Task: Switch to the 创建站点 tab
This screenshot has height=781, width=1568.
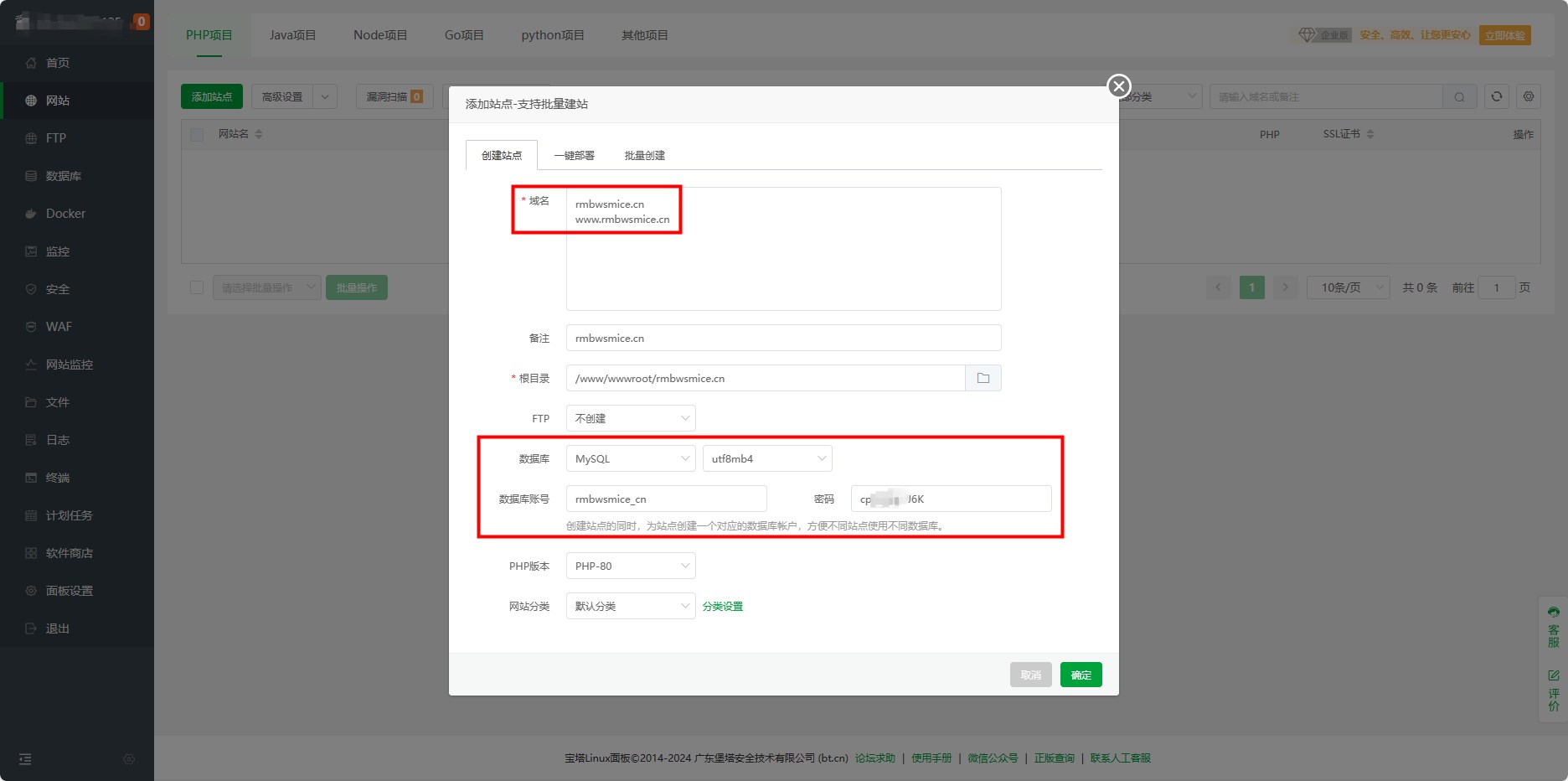Action: pos(502,155)
